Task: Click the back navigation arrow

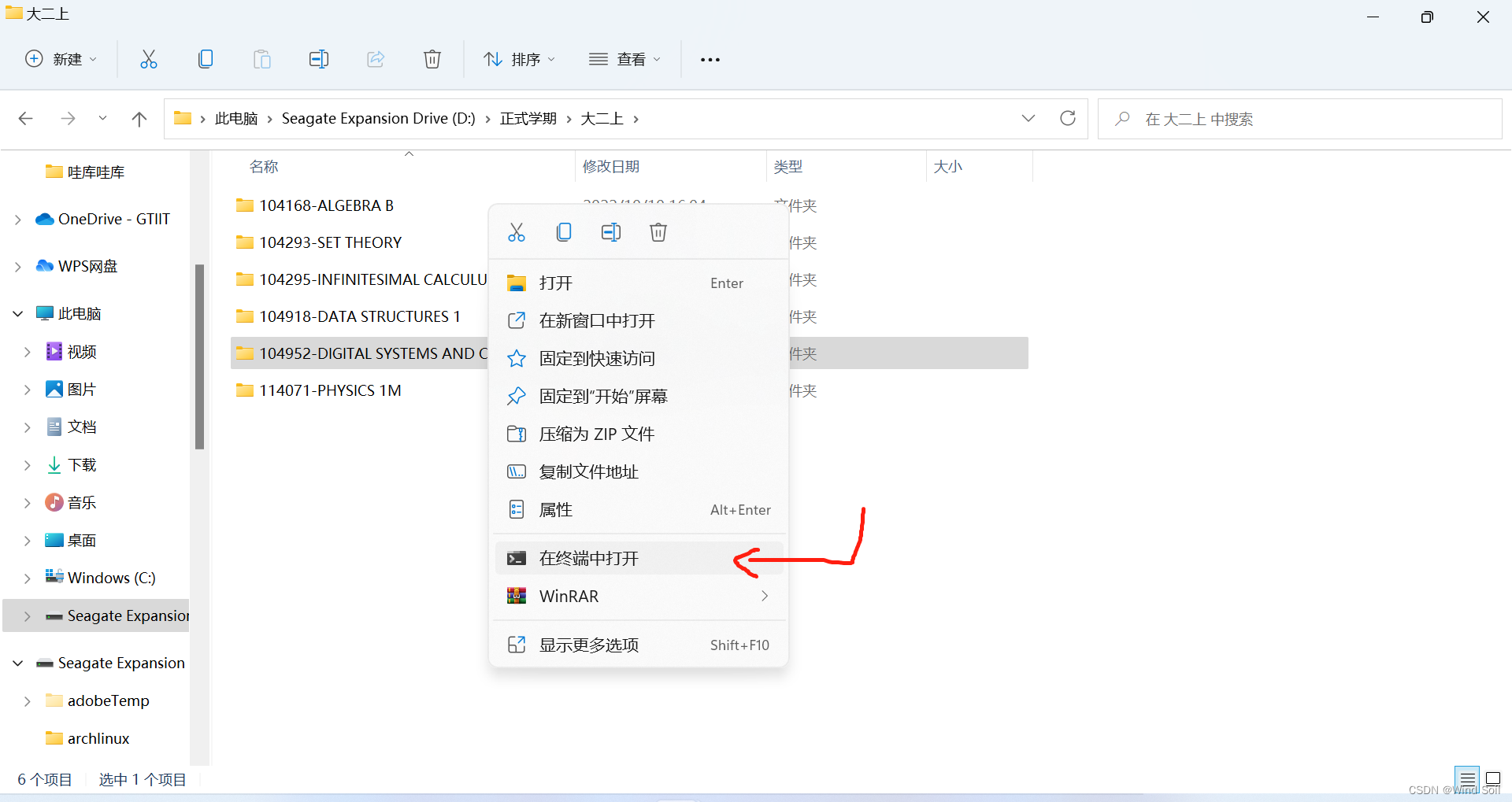Action: click(25, 118)
